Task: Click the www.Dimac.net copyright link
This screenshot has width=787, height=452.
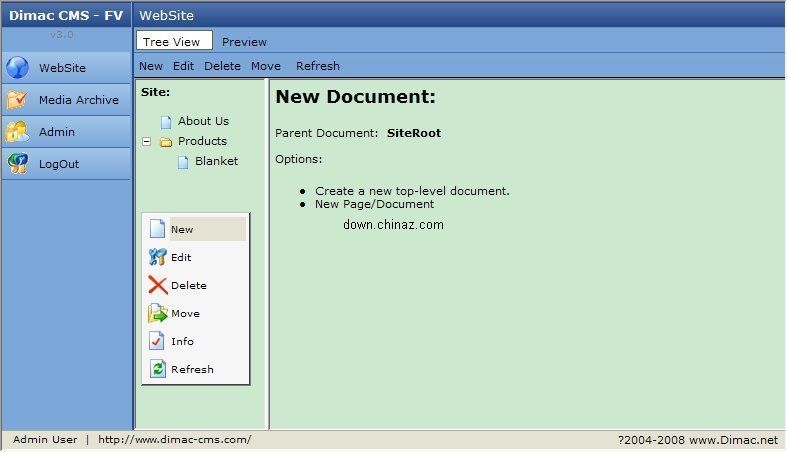Action: (733, 440)
